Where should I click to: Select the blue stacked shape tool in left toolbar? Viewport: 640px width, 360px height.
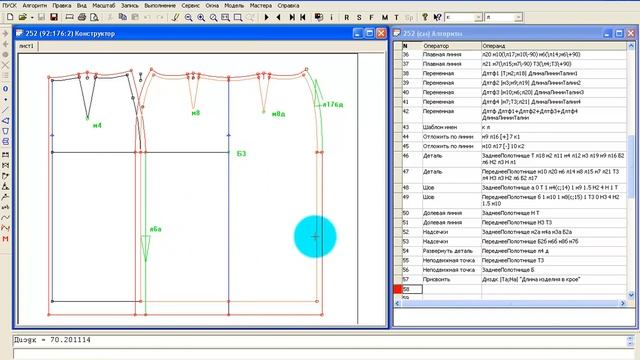[x=5, y=142]
